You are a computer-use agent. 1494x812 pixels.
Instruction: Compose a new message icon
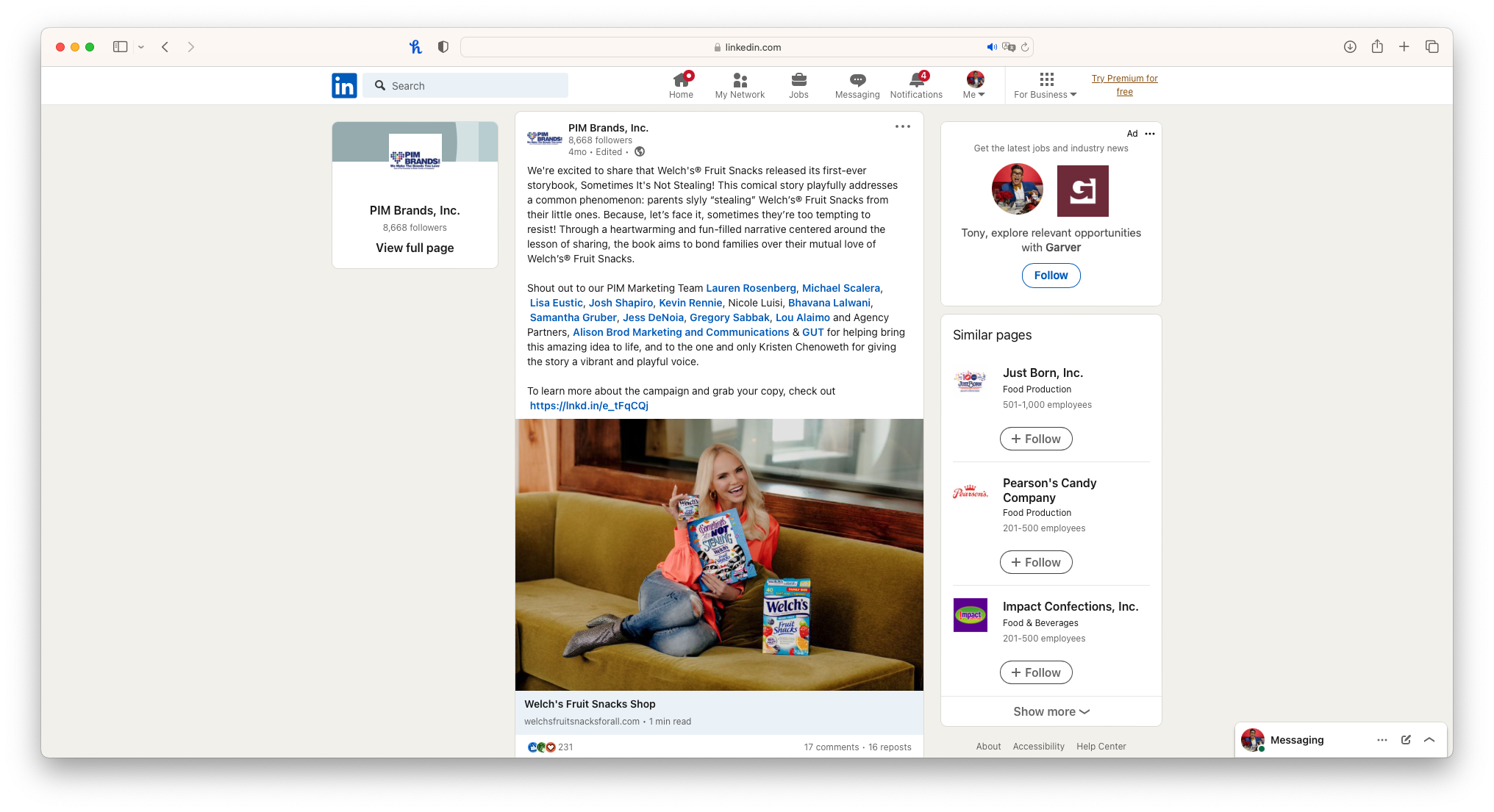tap(1406, 740)
